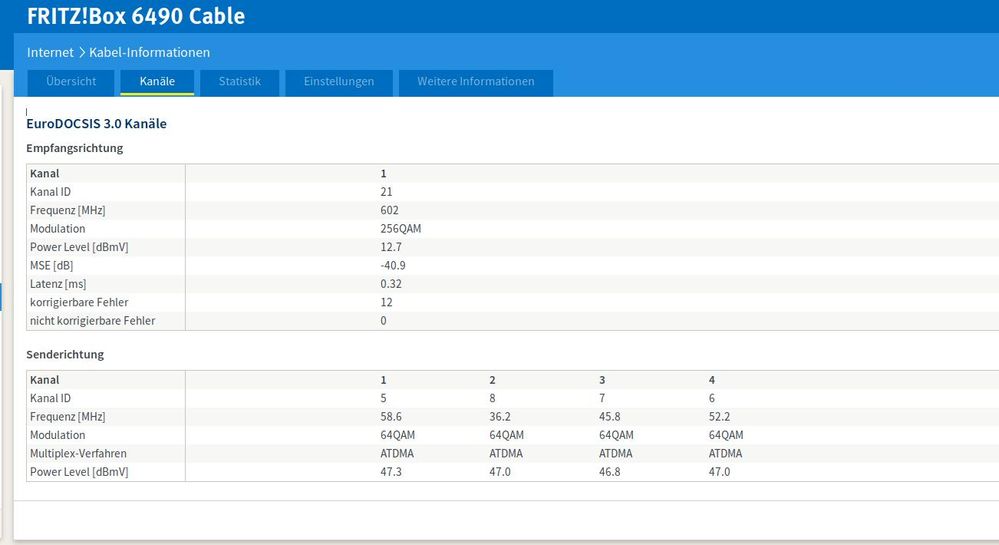Switch to the Statistik tab

pos(240,82)
